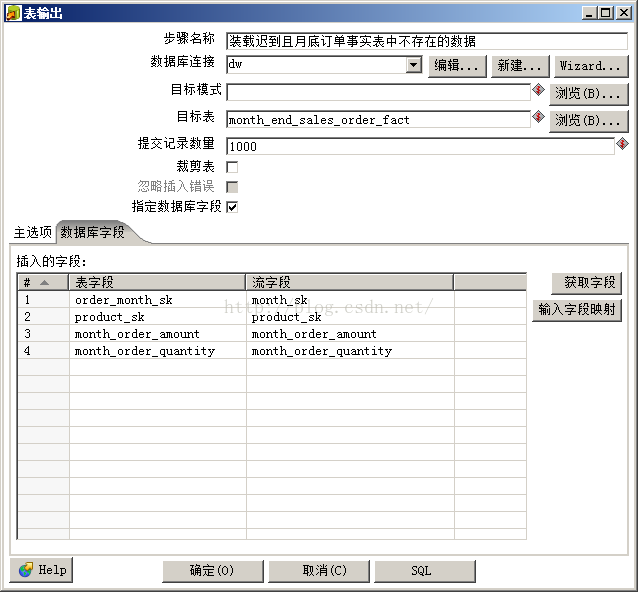Select row number 2 in fields table
This screenshot has width=638, height=592.
coord(43,317)
